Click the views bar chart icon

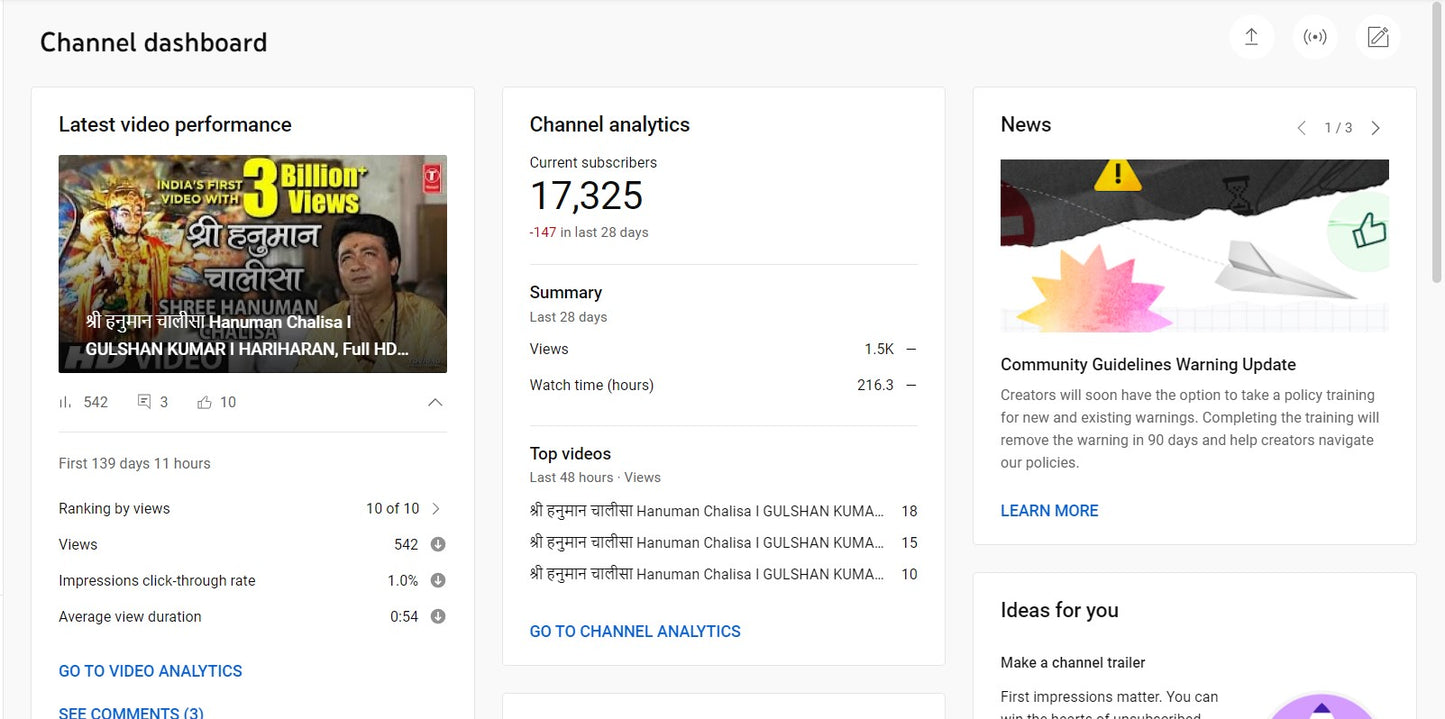point(66,402)
